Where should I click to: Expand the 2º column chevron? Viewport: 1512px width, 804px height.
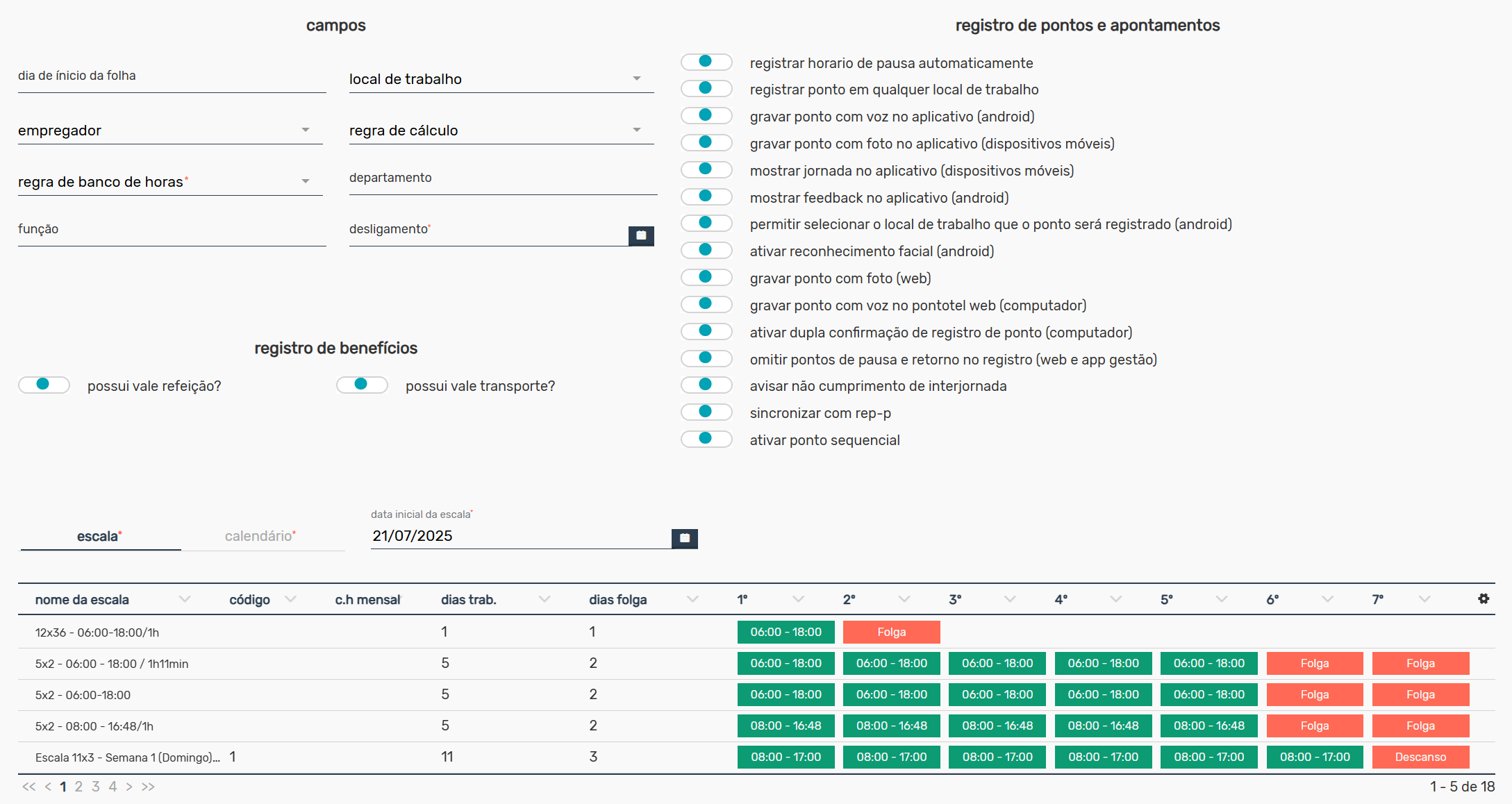(x=904, y=599)
